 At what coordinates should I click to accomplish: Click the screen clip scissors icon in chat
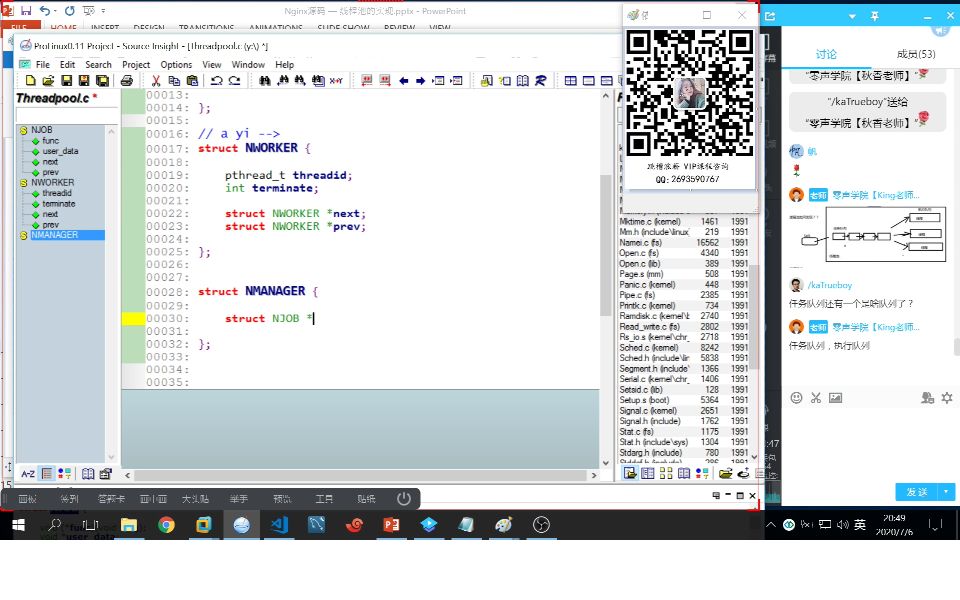click(x=816, y=398)
